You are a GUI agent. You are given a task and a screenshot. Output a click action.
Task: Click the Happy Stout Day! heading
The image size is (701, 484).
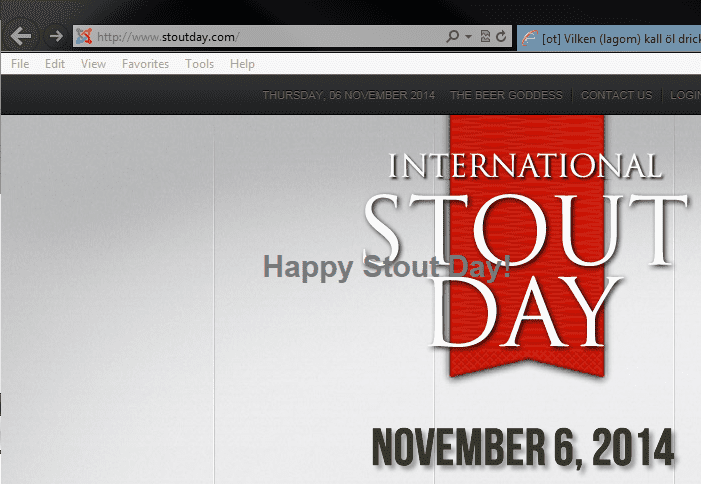point(387,267)
